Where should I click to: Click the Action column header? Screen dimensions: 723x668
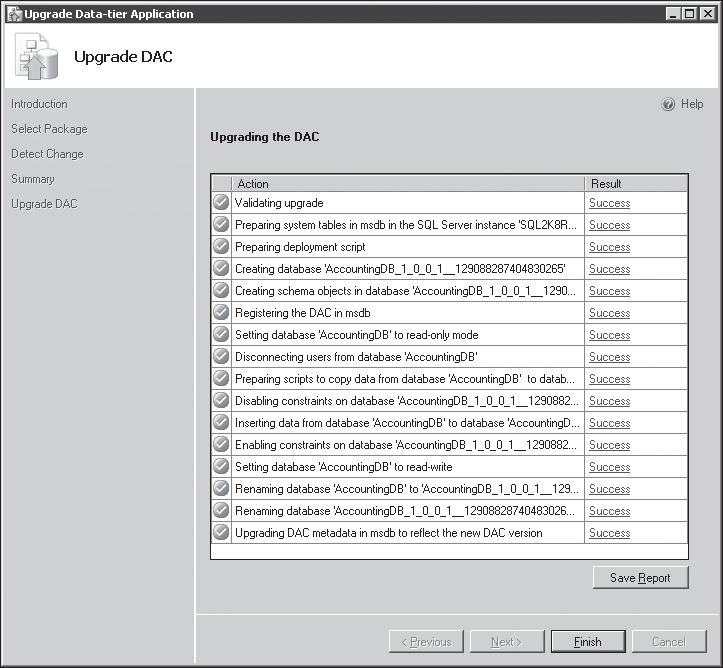[408, 183]
